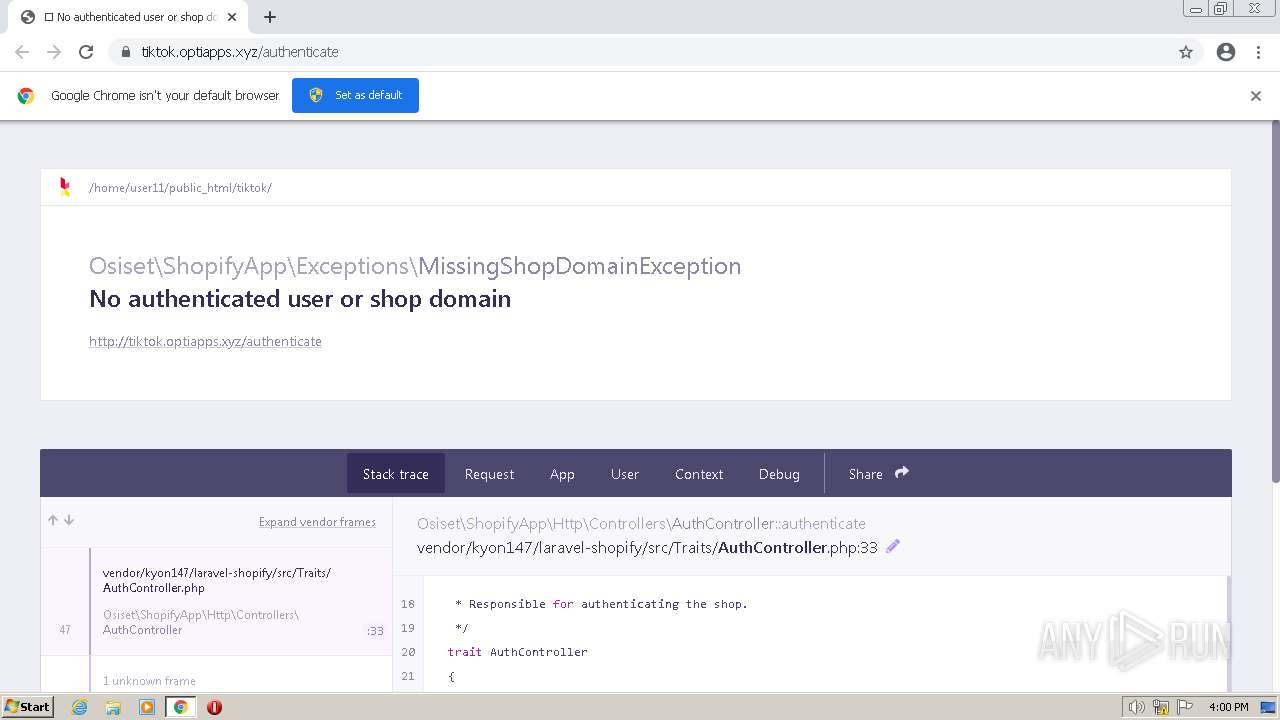The image size is (1280, 720).
Task: Click the Set as default button
Action: [355, 95]
